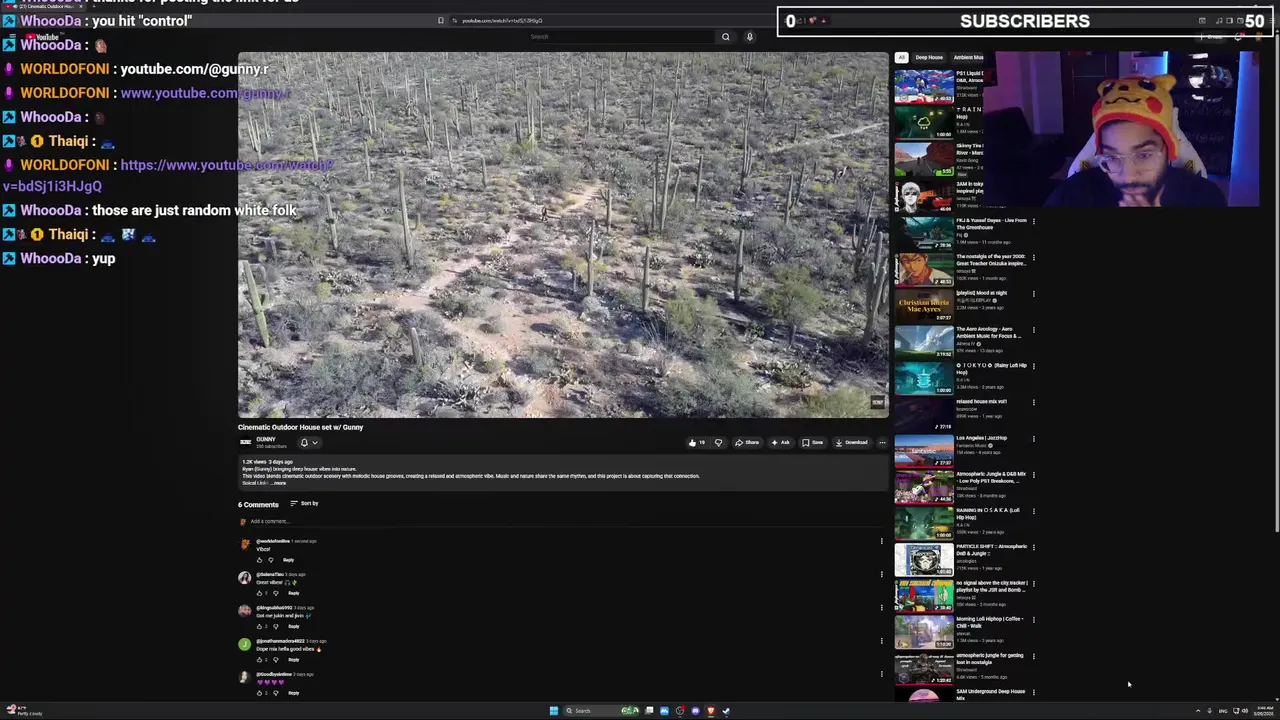The width and height of the screenshot is (1280, 720).
Task: Reply to 'Dope mix hella good vibes' comment
Action: [x=293, y=660]
